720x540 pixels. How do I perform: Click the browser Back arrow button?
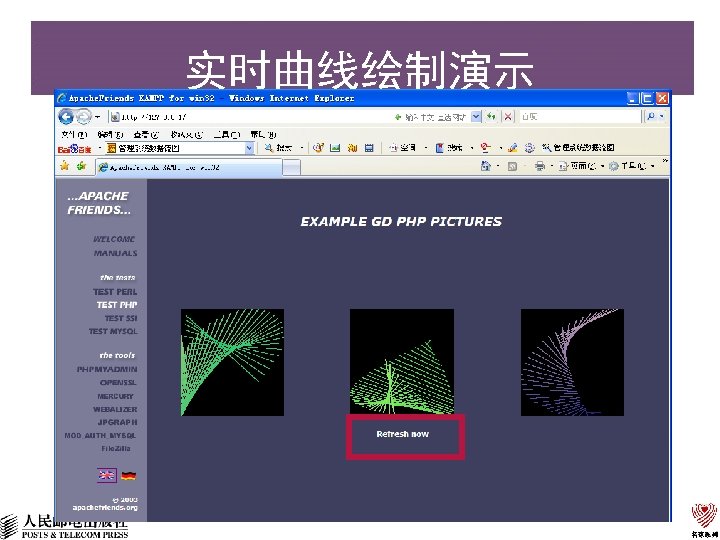tap(66, 117)
